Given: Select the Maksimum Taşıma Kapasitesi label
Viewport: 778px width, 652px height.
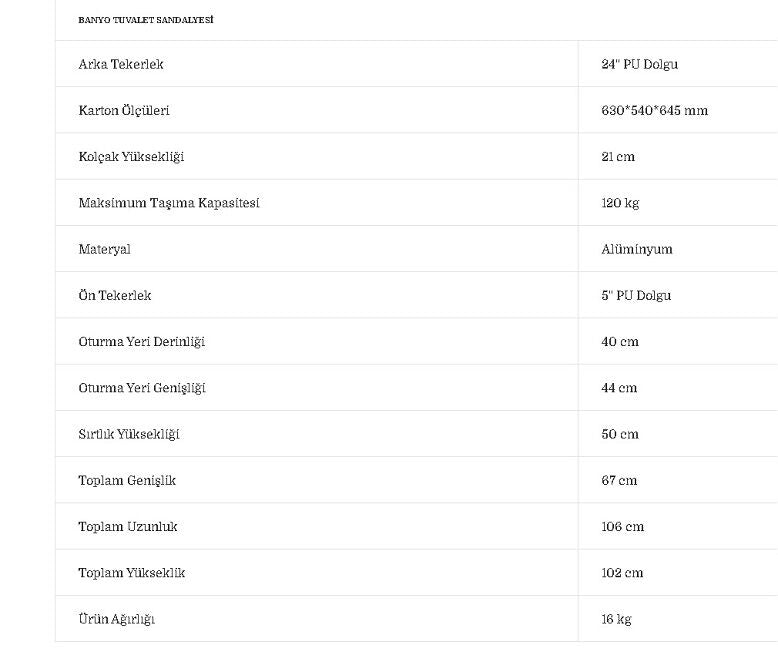Looking at the screenshot, I should pos(169,203).
